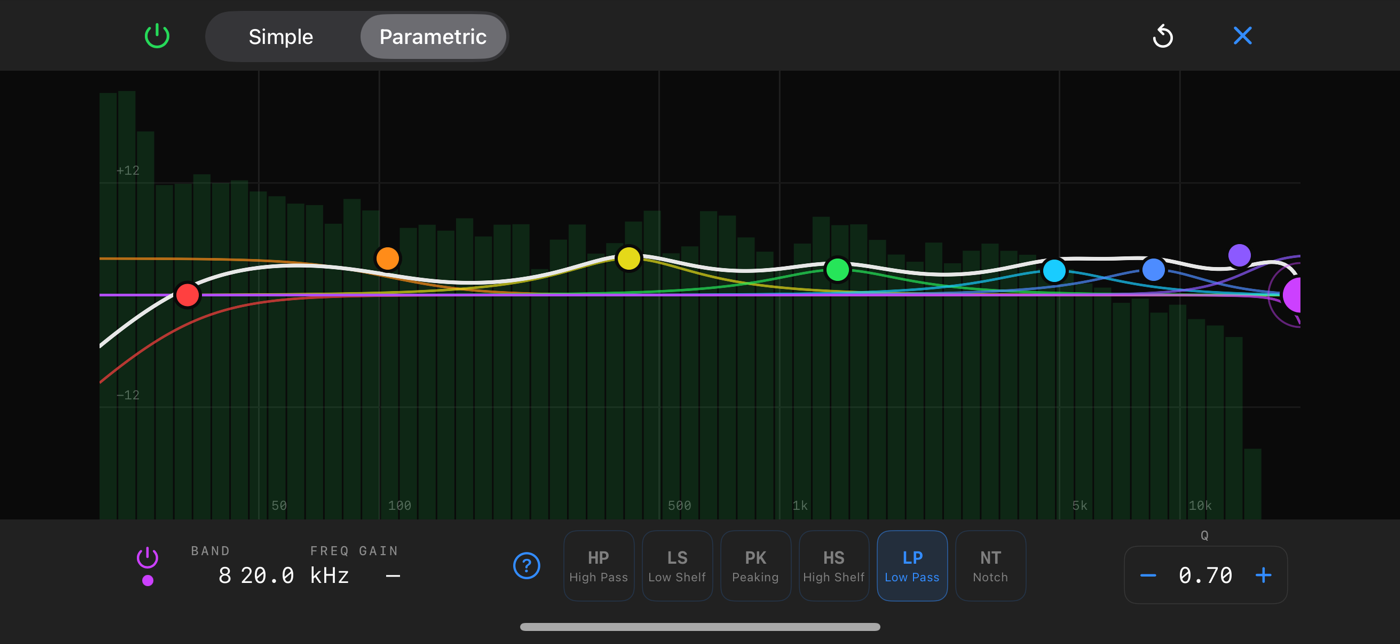
Task: Click the frequency value 20.0 kHz
Action: (x=294, y=575)
